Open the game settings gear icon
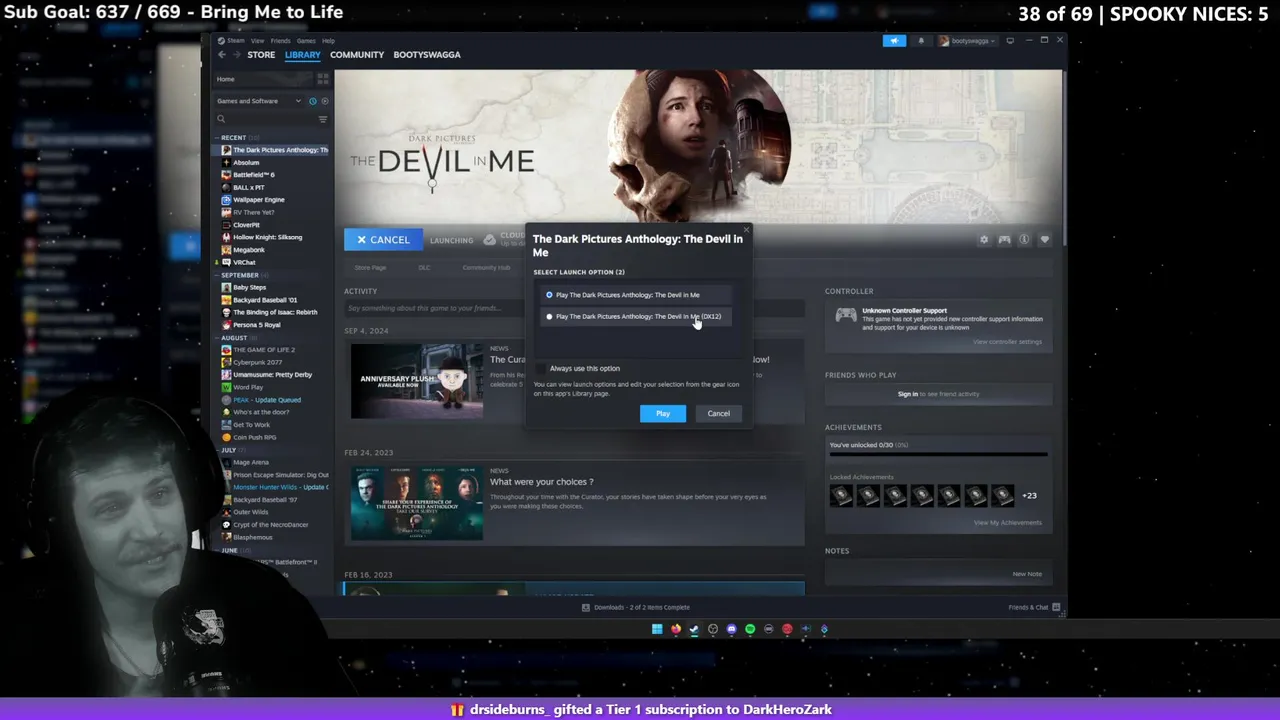 [984, 240]
